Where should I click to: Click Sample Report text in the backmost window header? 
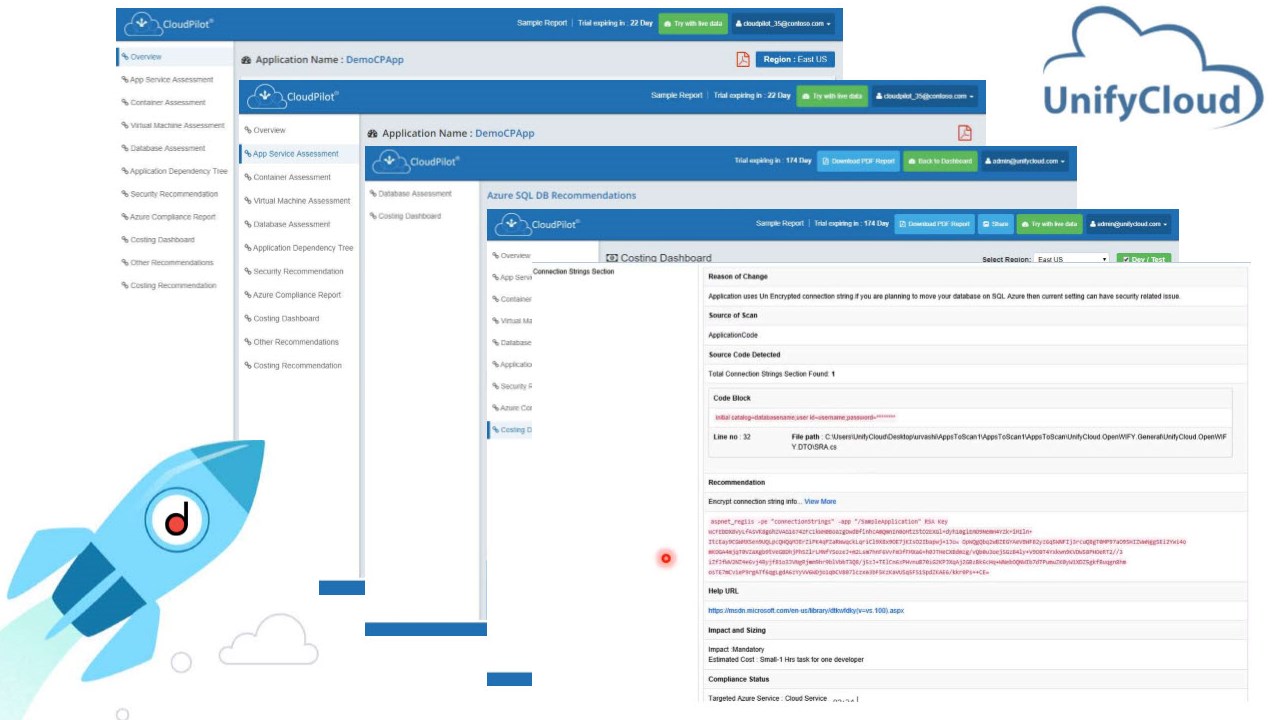tap(542, 23)
